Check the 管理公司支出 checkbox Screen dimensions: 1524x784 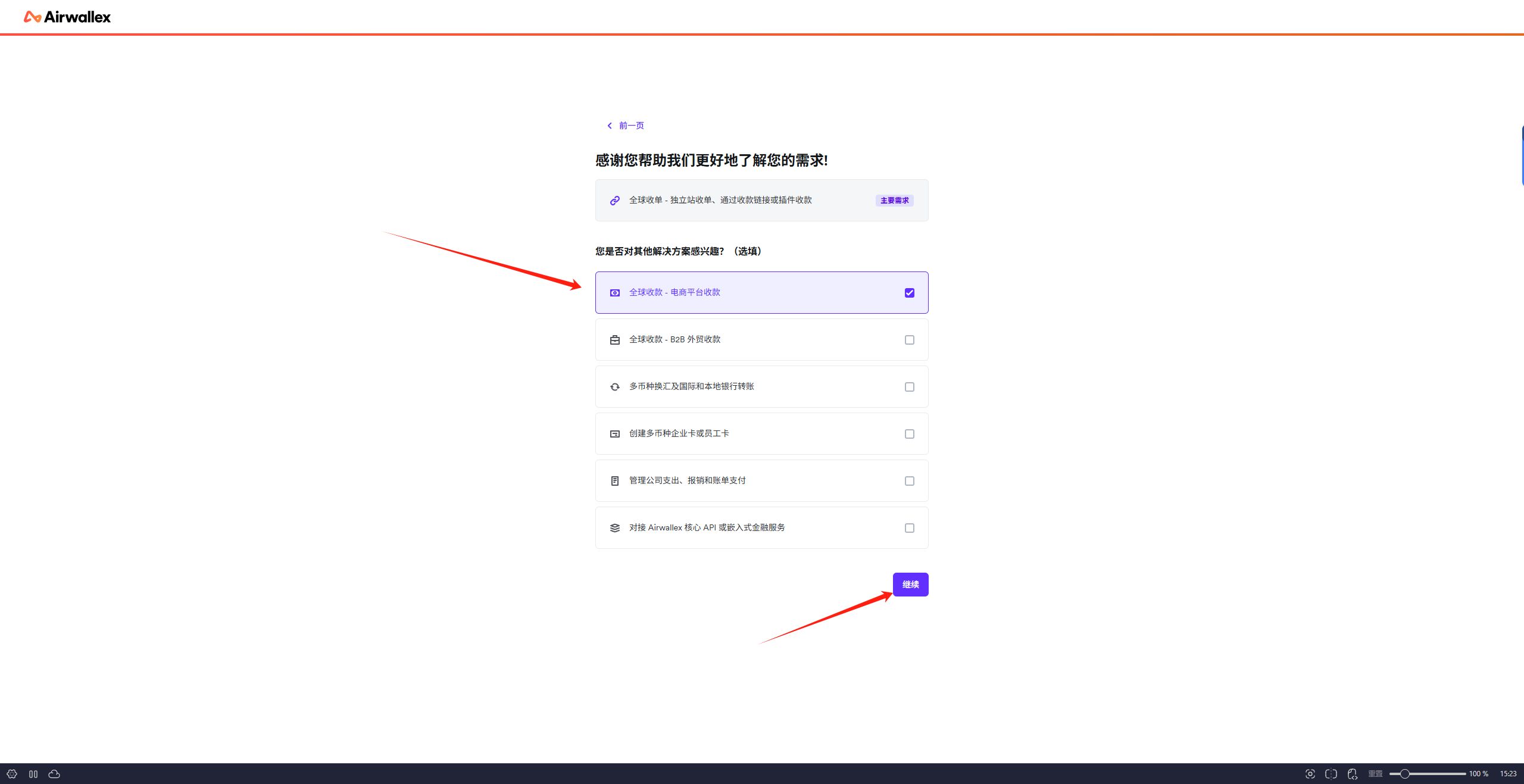[x=910, y=481]
